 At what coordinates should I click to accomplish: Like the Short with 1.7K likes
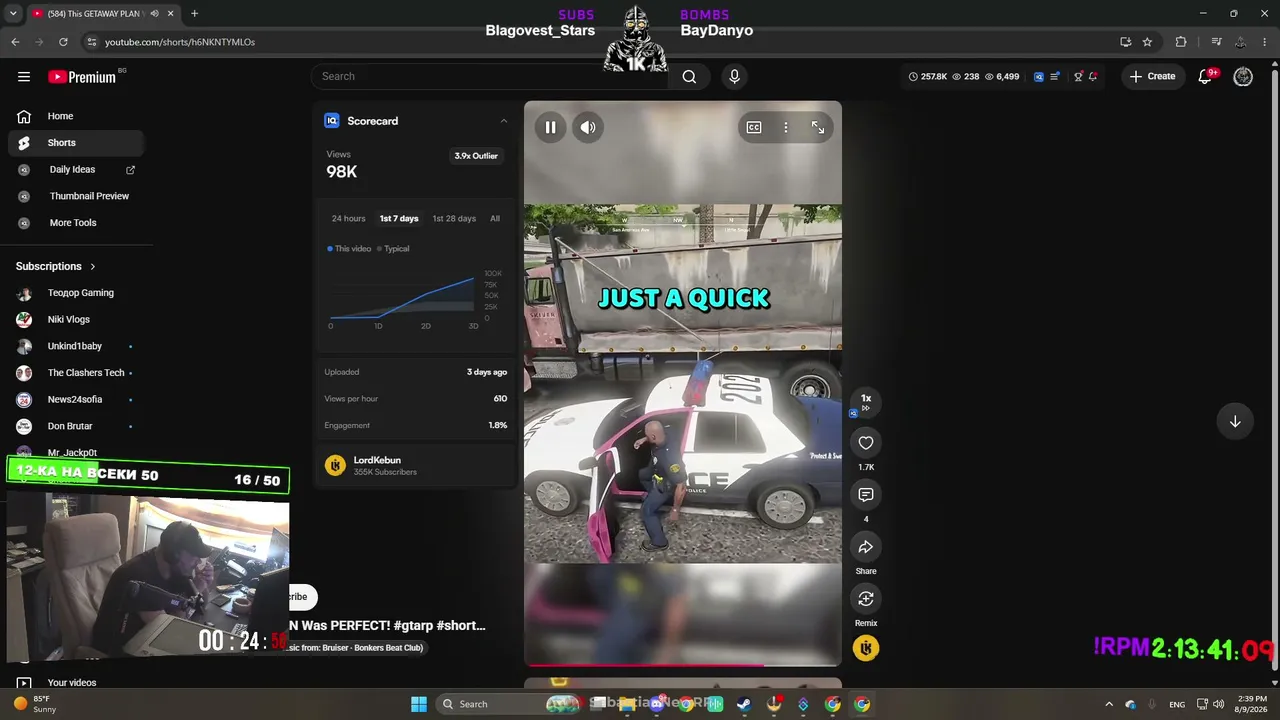tap(866, 443)
